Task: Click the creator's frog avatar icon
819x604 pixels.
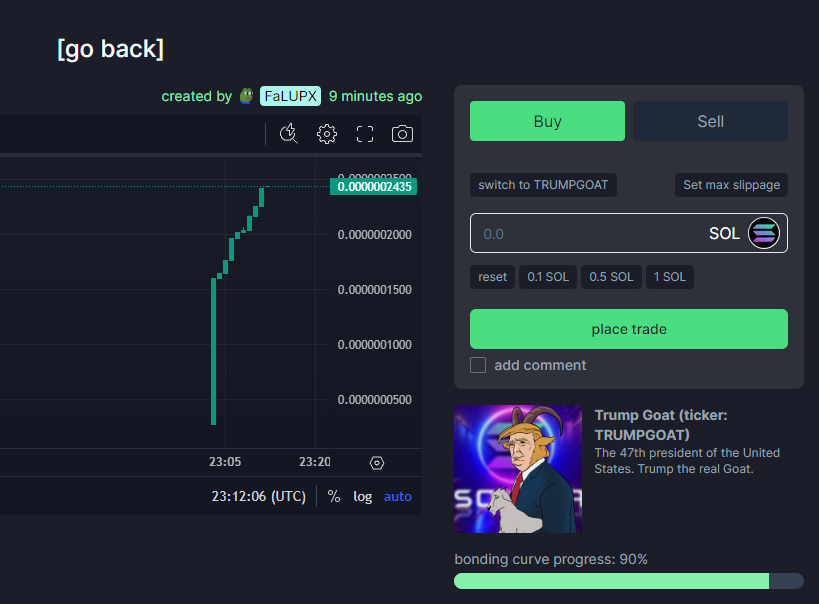Action: pos(247,96)
